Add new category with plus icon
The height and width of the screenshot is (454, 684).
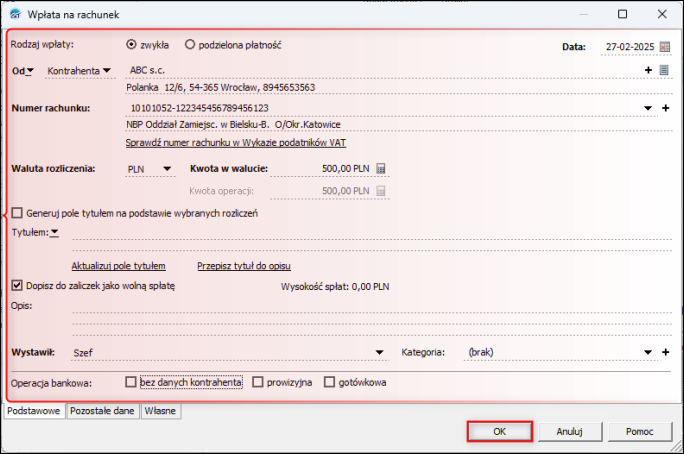click(666, 352)
